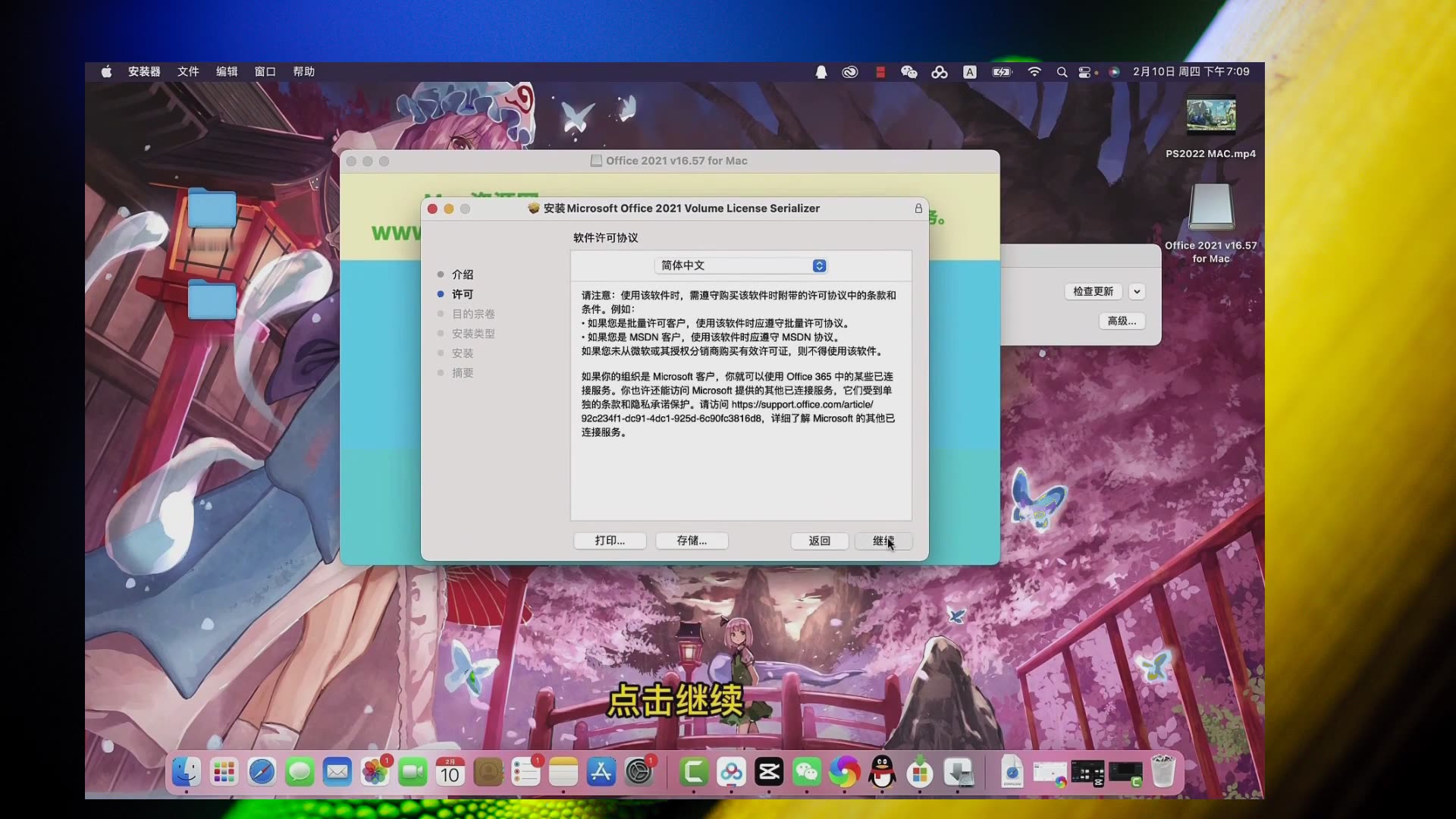Open the 帮助 menu
The height and width of the screenshot is (819, 1456).
(304, 71)
